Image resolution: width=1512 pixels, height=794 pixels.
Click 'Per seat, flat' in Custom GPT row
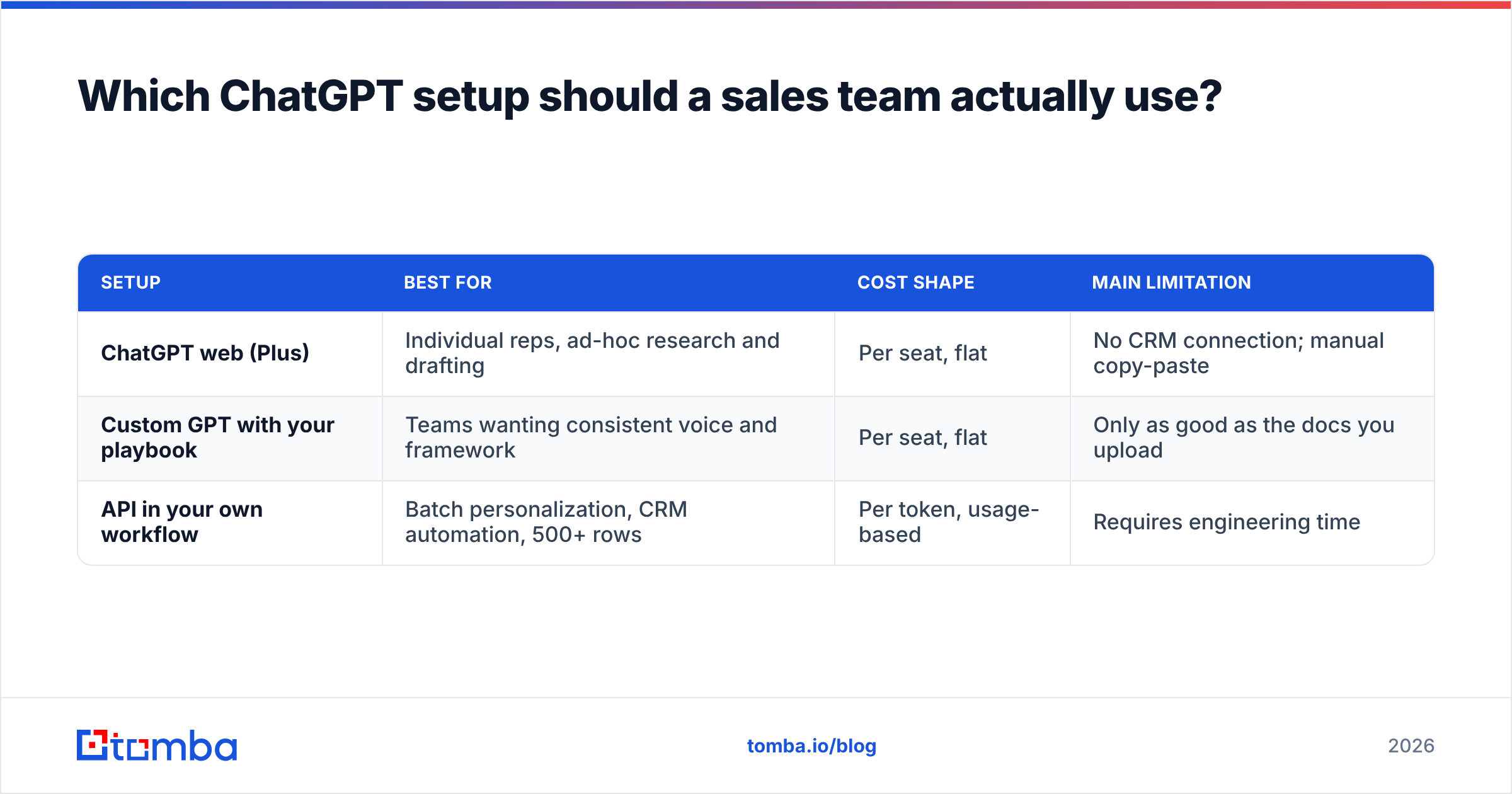click(x=923, y=437)
